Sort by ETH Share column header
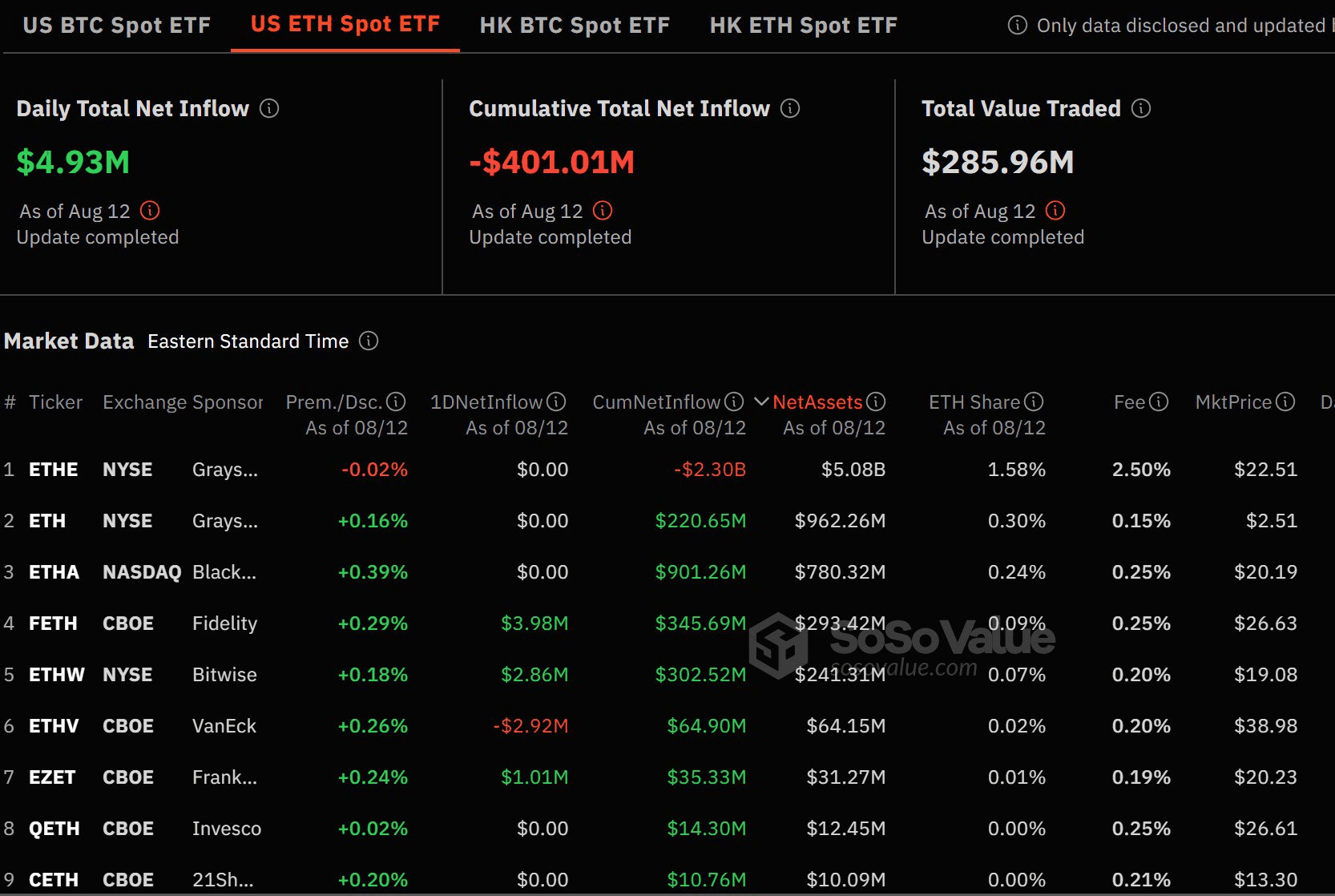The height and width of the screenshot is (896, 1335). pyautogui.click(x=974, y=402)
